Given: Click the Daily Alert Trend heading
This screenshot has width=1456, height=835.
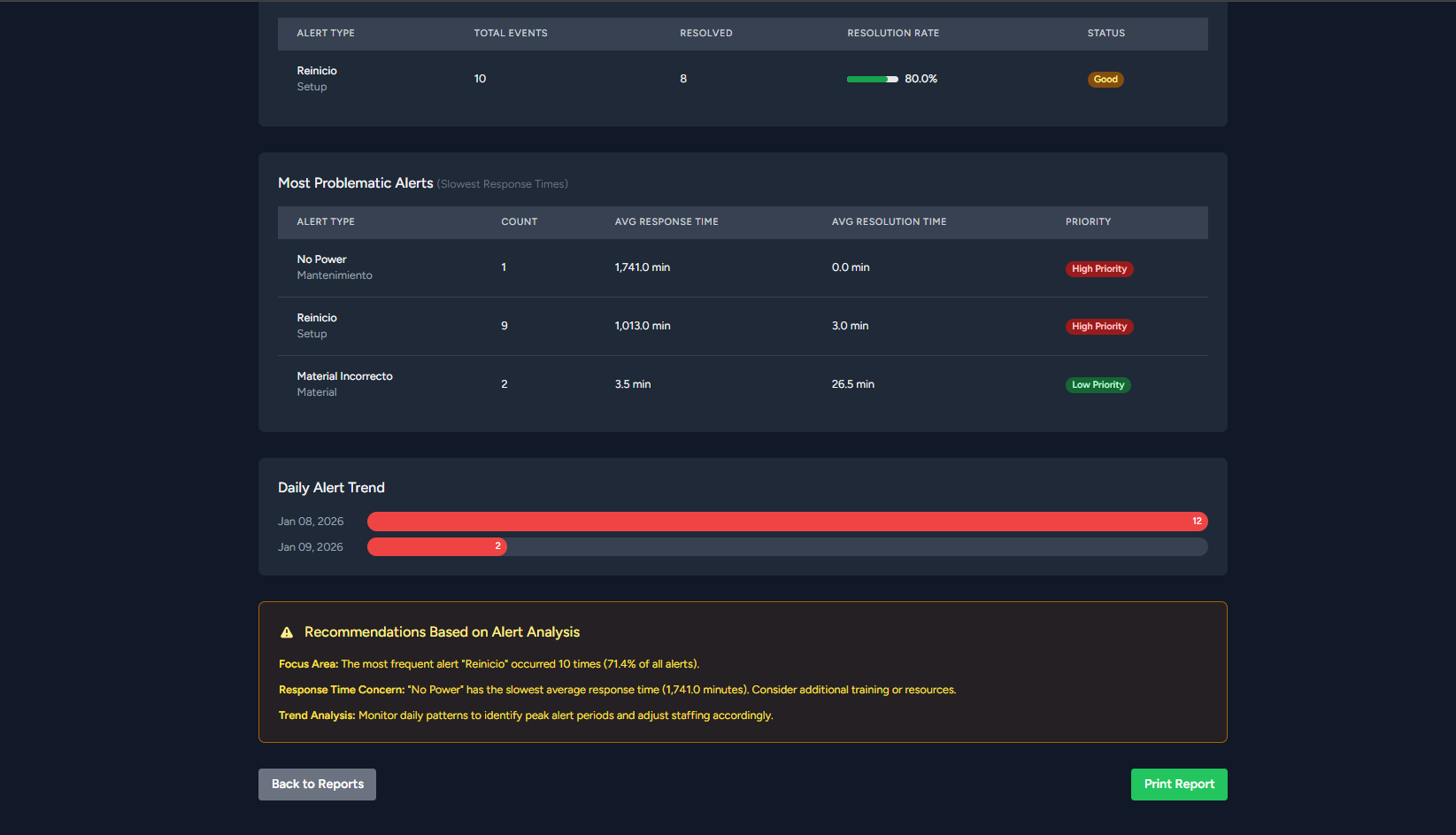Looking at the screenshot, I should tap(331, 488).
